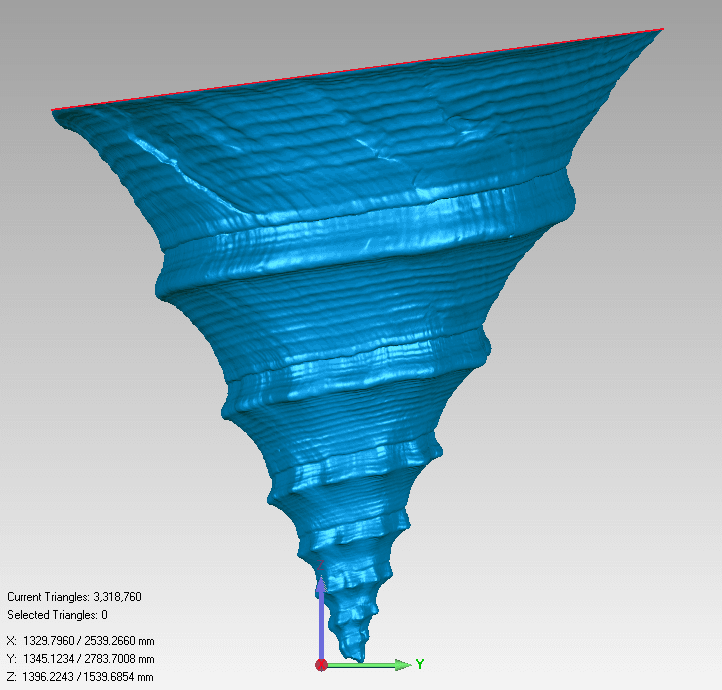Click the left corner of the red boundary edge
This screenshot has height=690, width=722.
(x=54, y=110)
